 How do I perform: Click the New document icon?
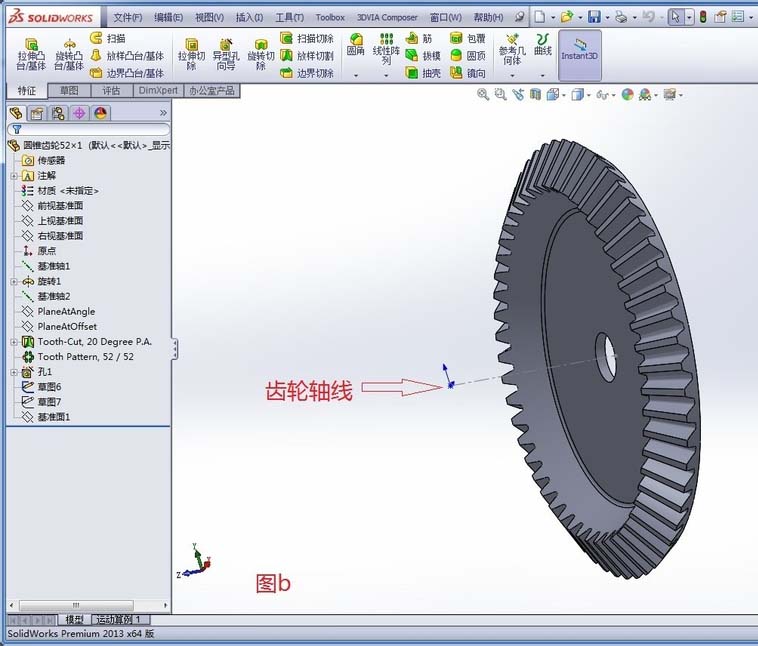539,17
